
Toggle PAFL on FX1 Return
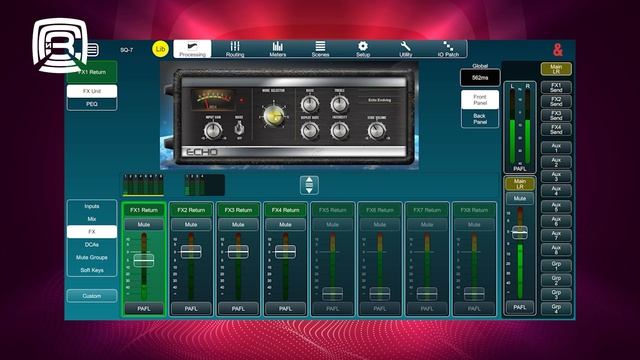tap(144, 309)
